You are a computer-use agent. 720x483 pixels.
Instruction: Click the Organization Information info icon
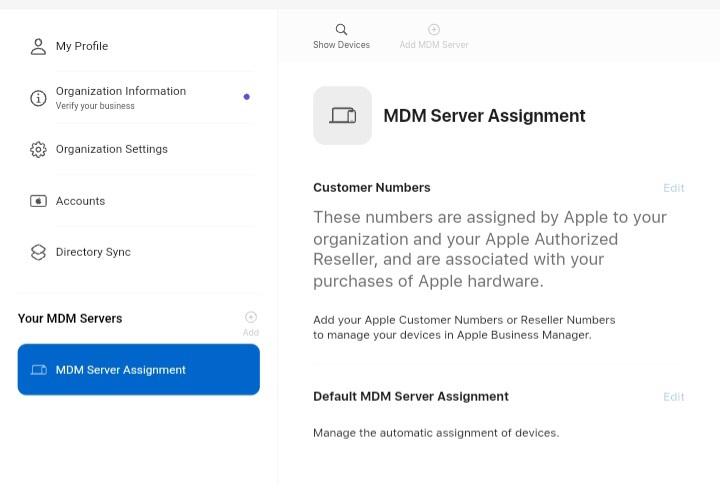point(39,98)
